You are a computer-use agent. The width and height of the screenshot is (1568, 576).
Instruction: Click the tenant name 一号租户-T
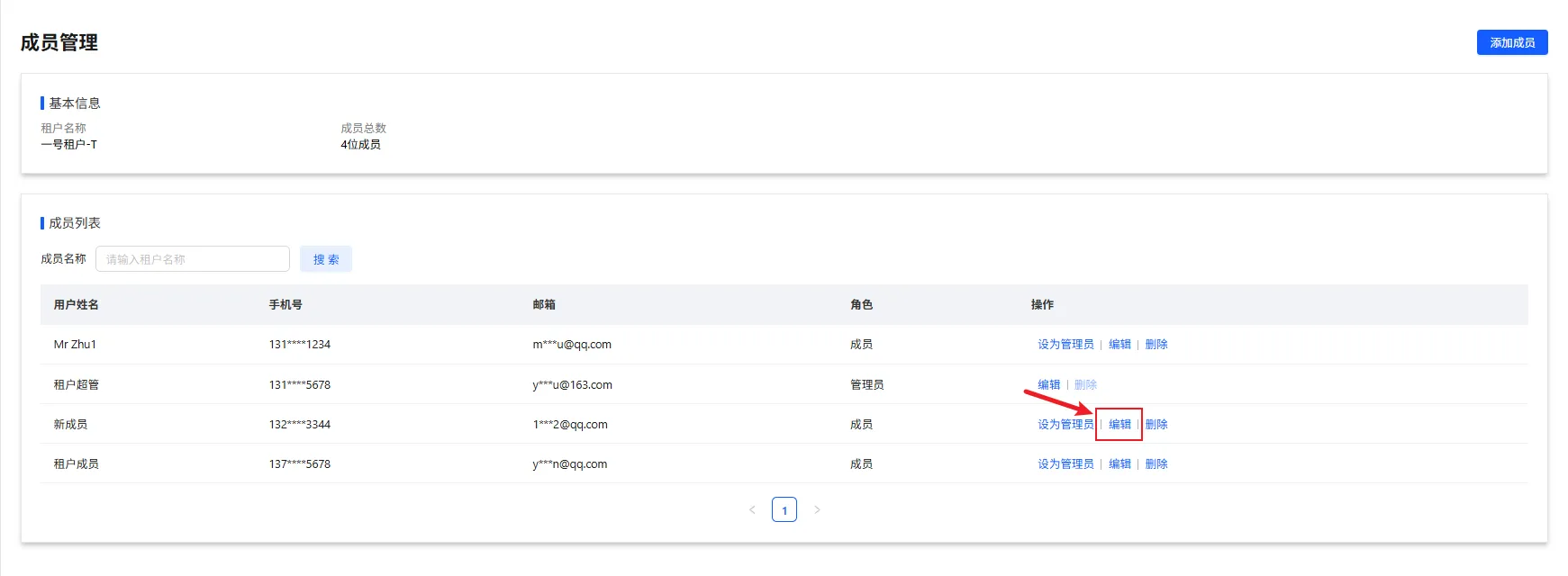tap(69, 145)
